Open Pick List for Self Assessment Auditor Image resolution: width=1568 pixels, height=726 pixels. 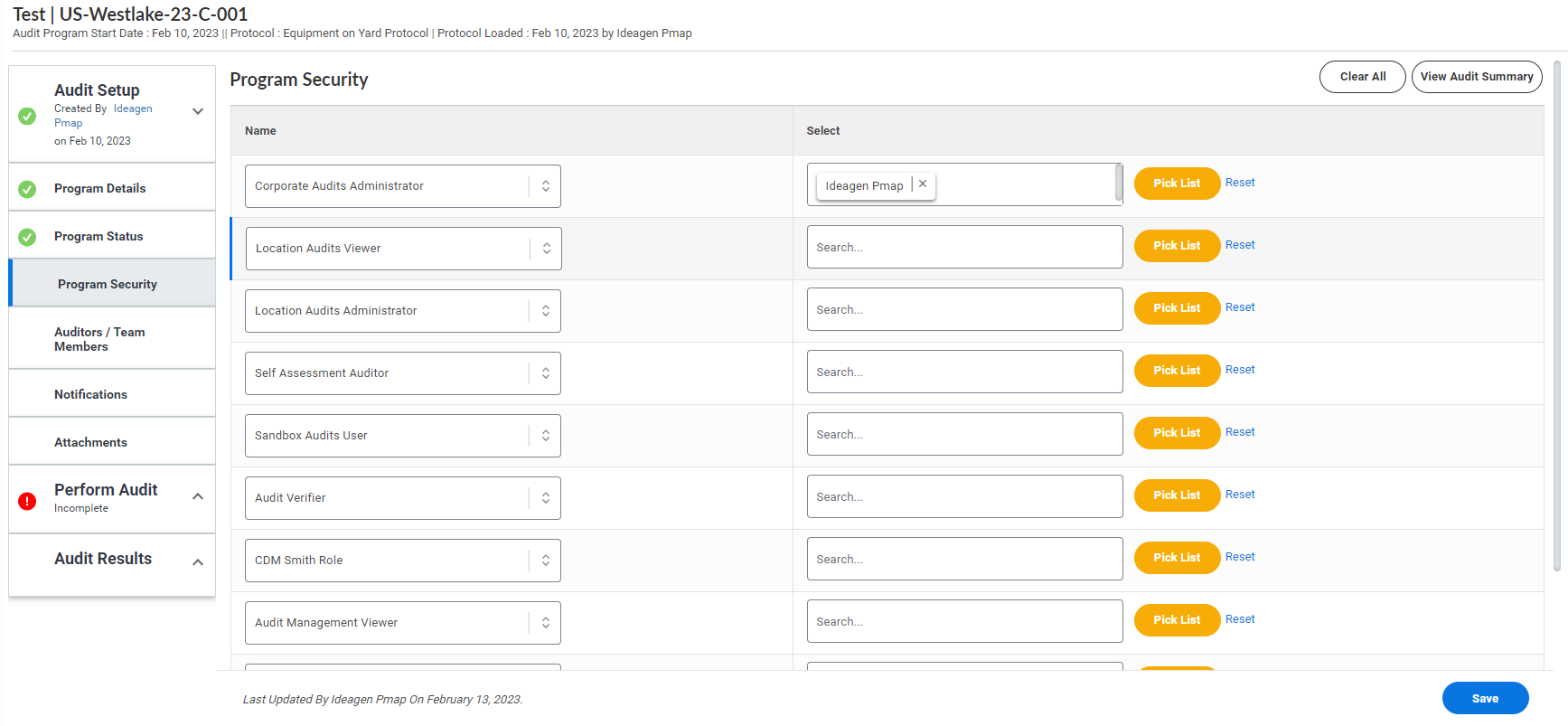tap(1176, 371)
